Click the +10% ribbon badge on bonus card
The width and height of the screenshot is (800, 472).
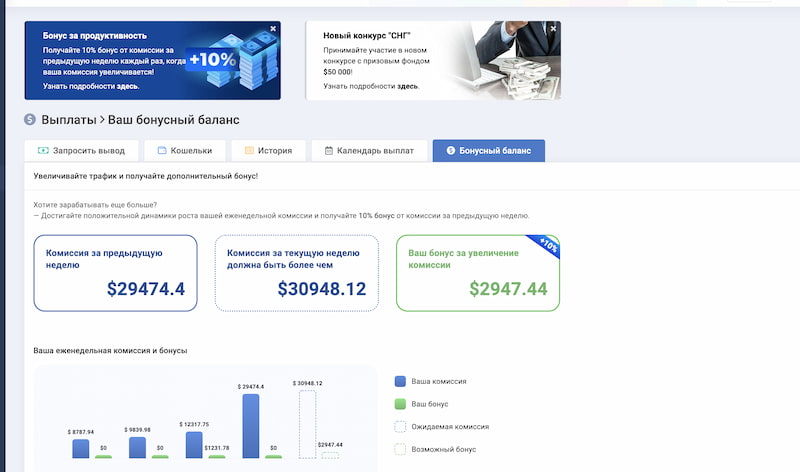pos(549,245)
